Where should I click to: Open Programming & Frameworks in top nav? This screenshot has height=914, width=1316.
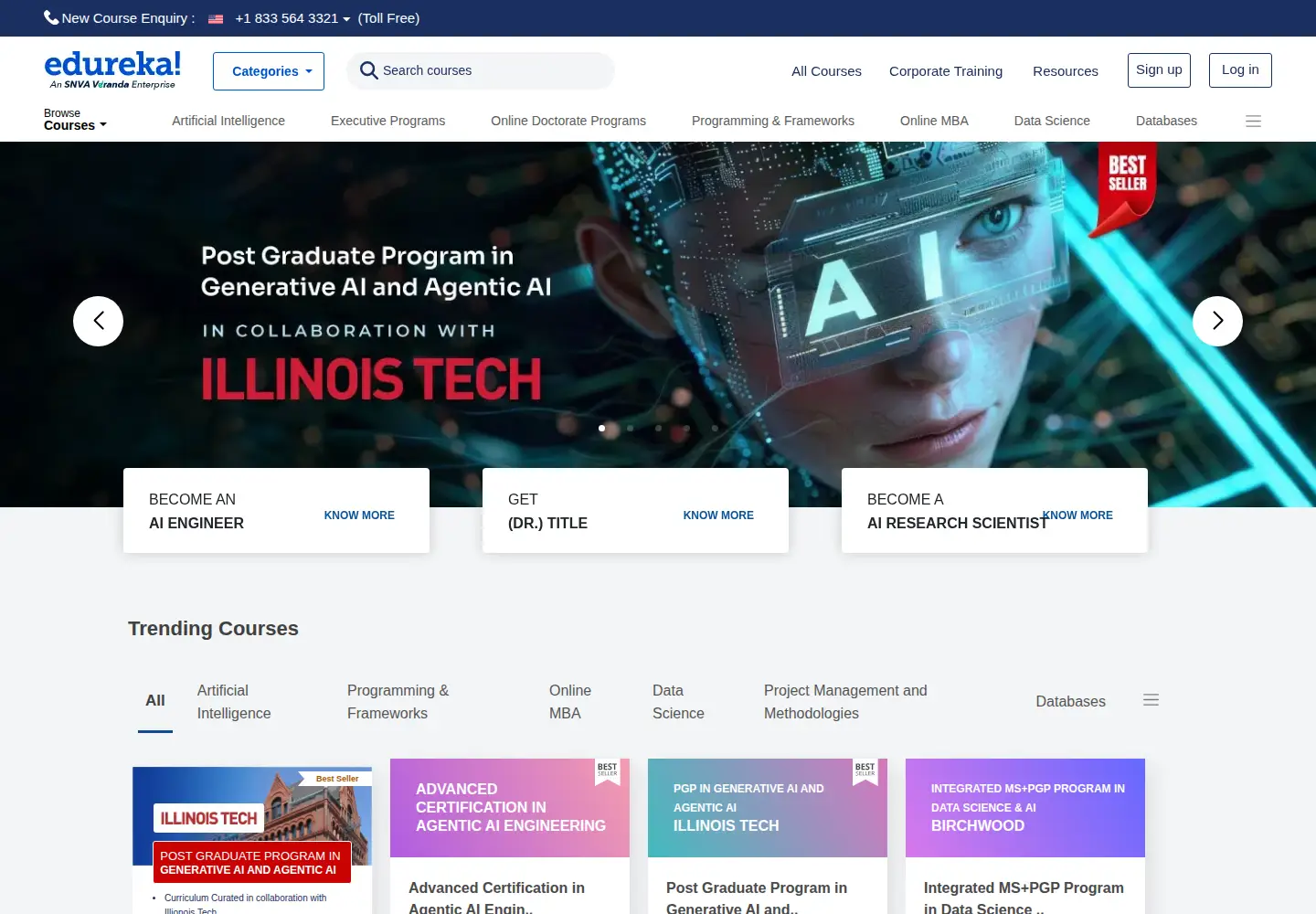pyautogui.click(x=773, y=121)
